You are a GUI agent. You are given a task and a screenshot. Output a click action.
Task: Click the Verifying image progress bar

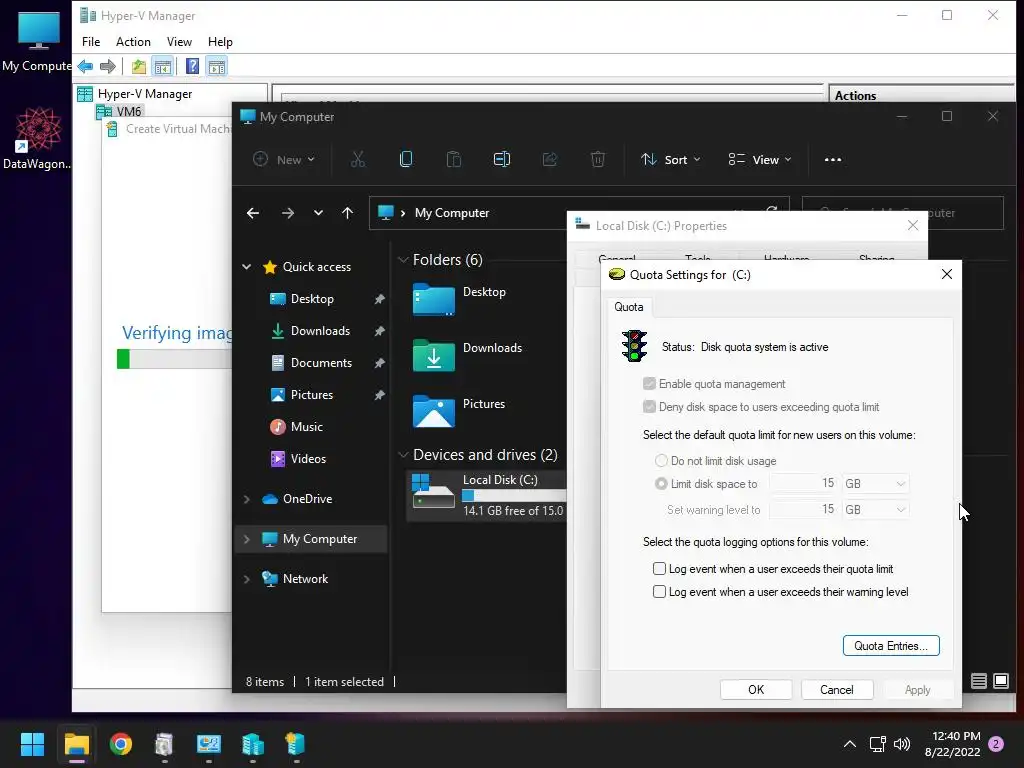tap(174, 359)
